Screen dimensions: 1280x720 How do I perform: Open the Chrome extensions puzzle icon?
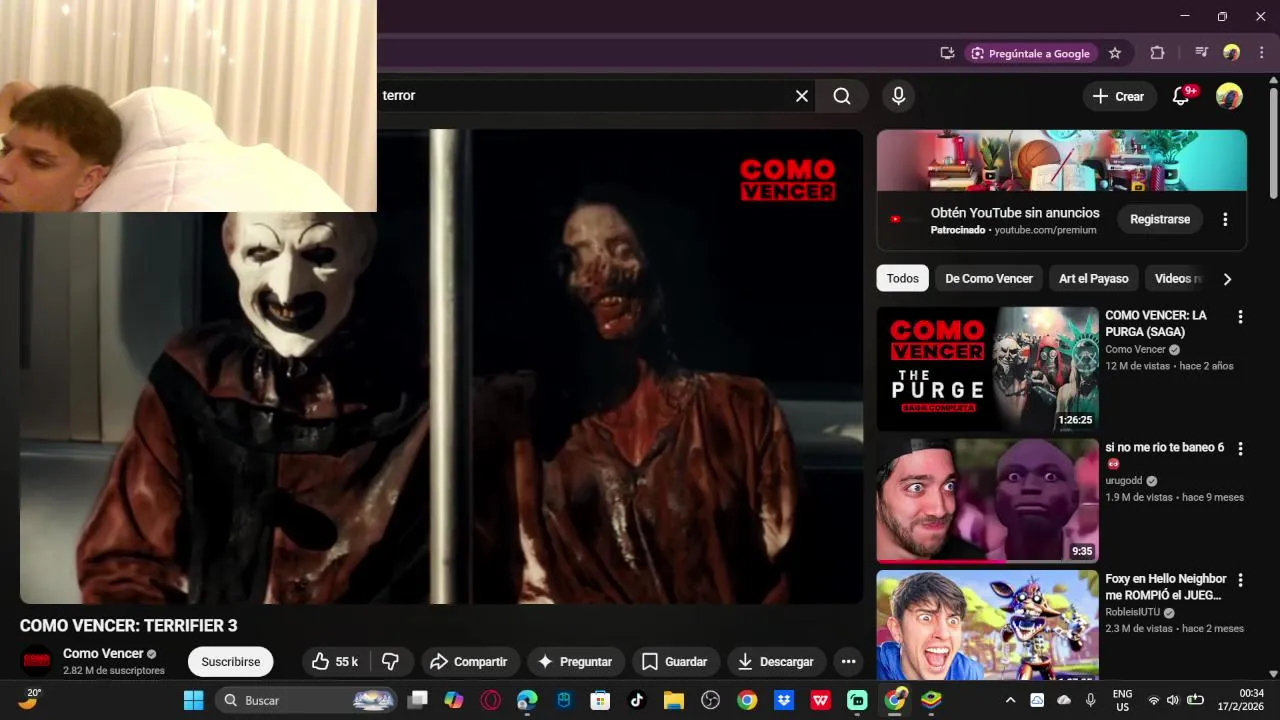click(x=1157, y=53)
